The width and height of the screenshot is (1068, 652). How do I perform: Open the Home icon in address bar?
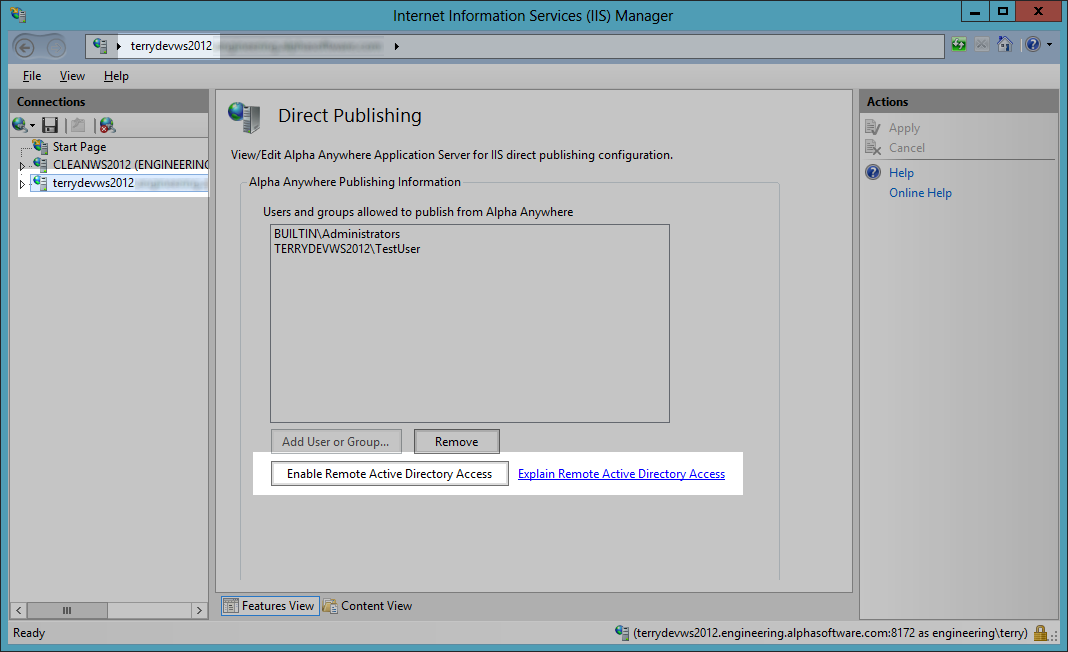(1005, 44)
